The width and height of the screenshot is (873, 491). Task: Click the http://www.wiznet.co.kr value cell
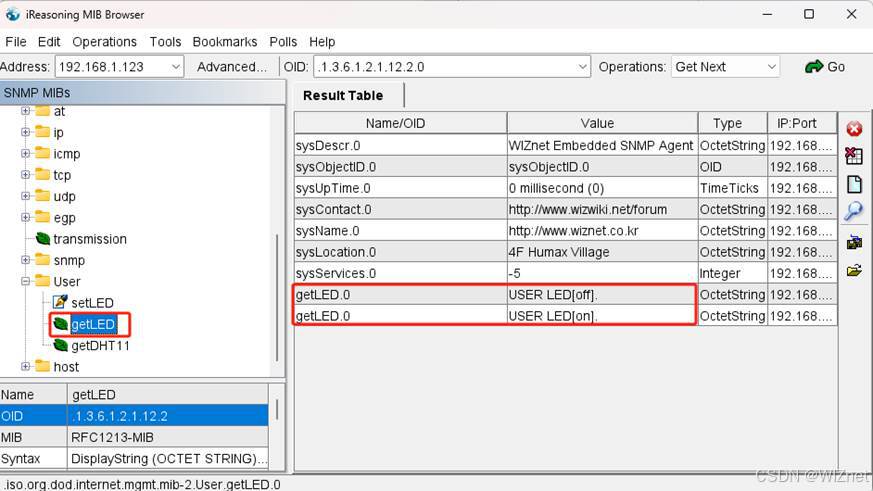pos(602,230)
